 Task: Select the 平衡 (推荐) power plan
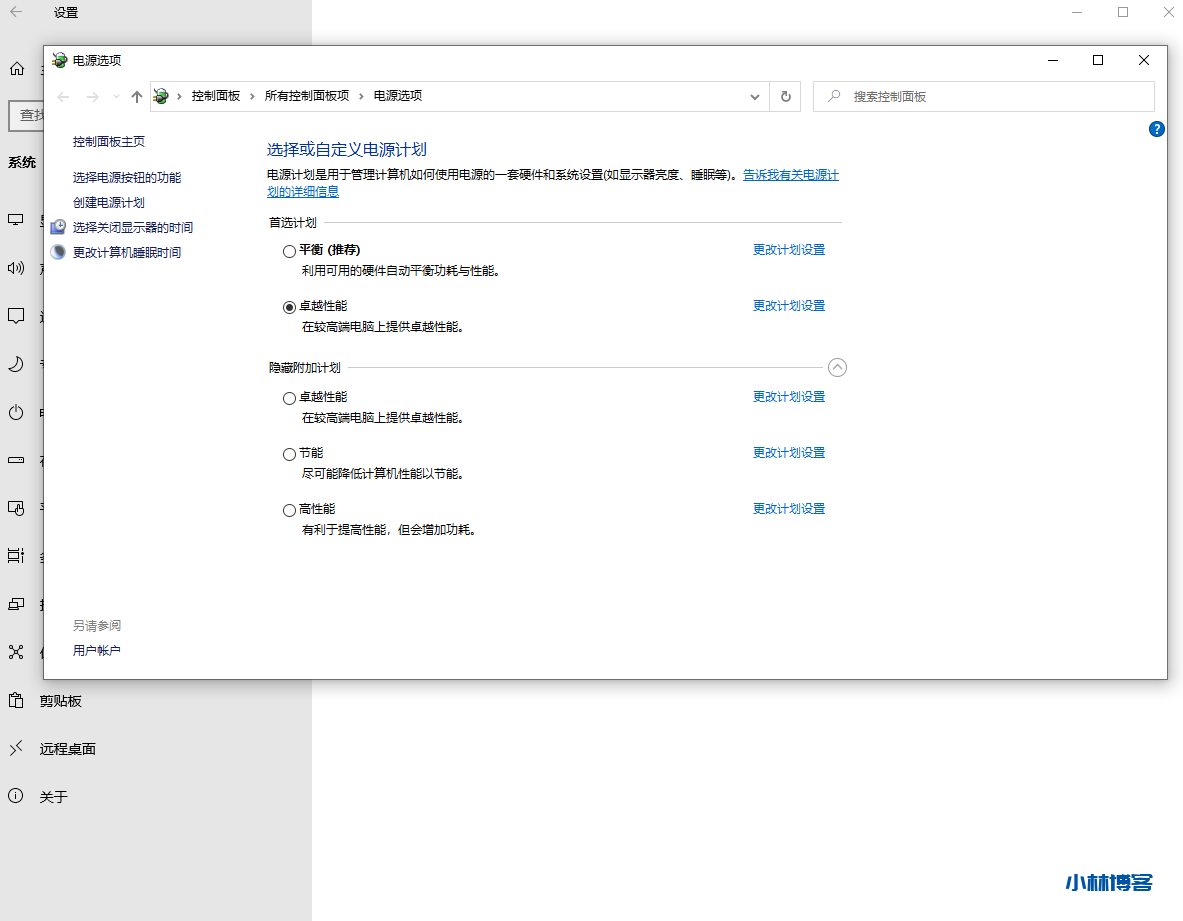(290, 251)
